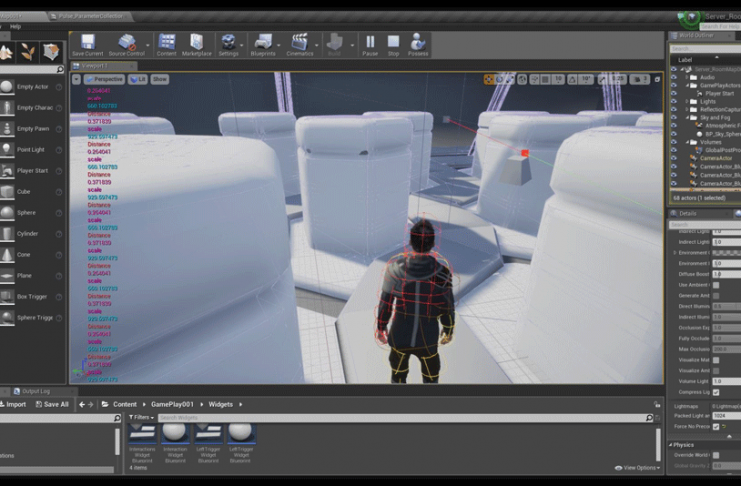Toggle viewport grid snapping icon
Screen dimensions: 741x486
point(545,79)
